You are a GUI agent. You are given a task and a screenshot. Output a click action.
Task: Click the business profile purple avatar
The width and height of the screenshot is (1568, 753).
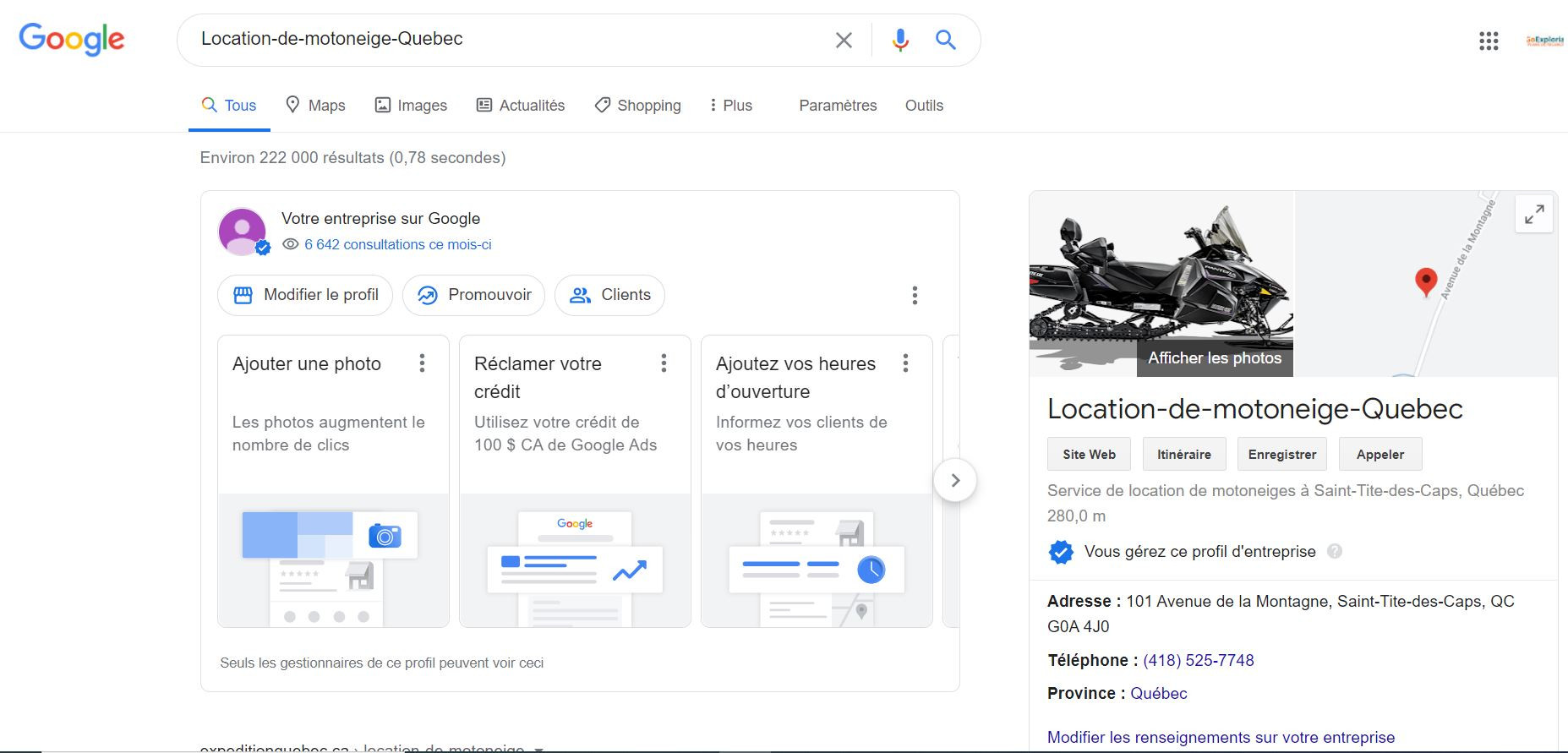243,232
